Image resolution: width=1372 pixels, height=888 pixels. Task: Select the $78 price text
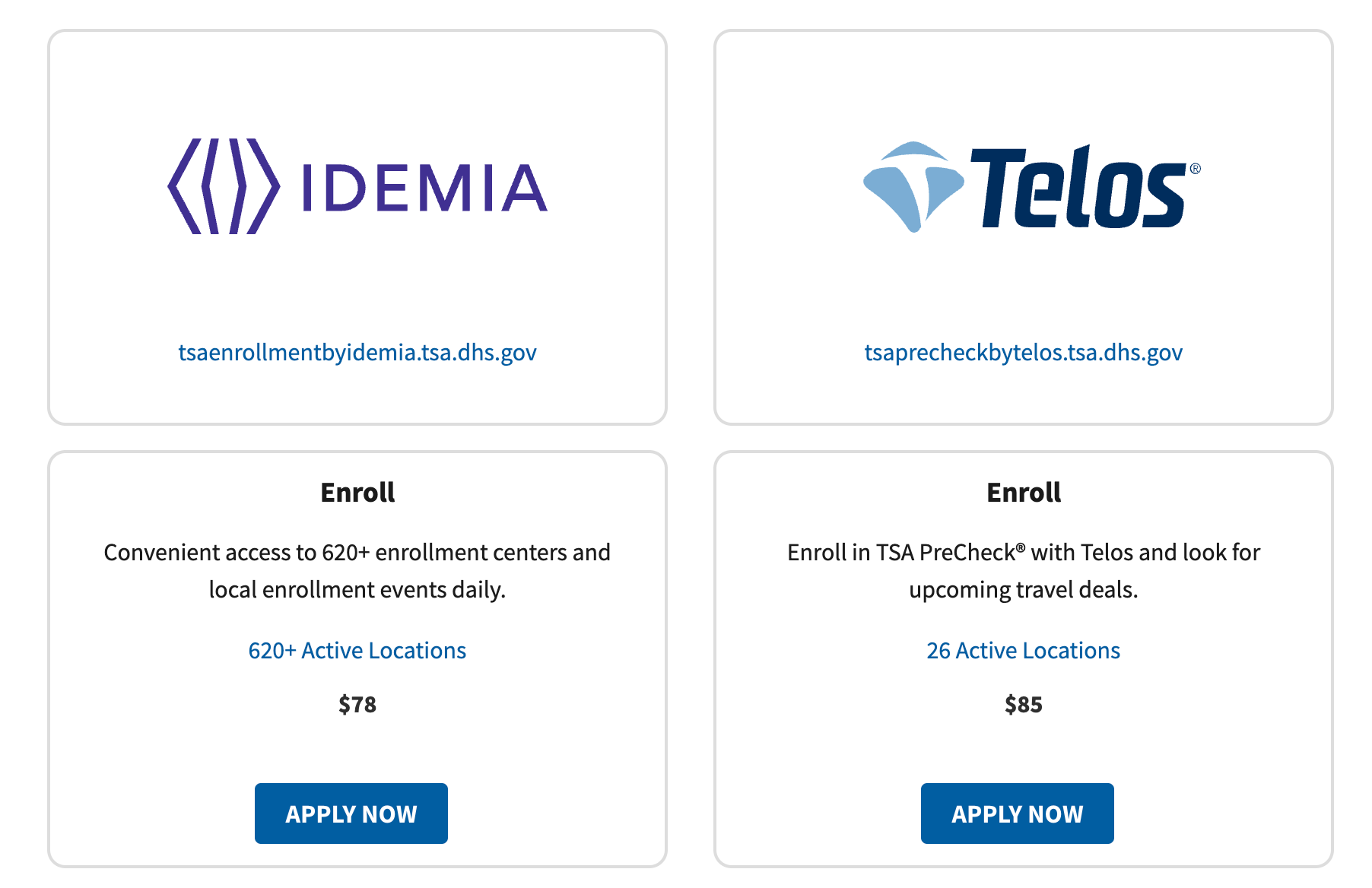[x=357, y=705]
